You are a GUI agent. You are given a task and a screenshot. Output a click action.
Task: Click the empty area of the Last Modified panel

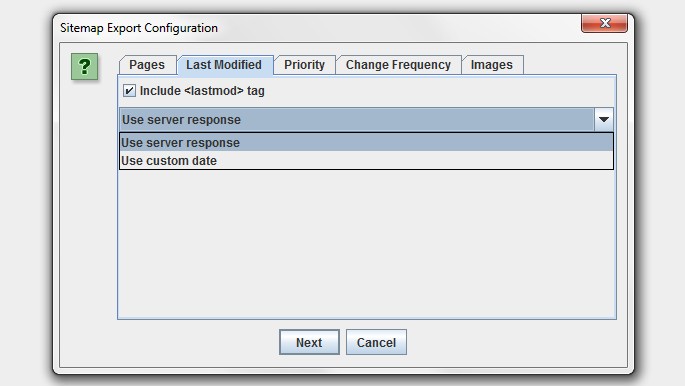(366, 245)
